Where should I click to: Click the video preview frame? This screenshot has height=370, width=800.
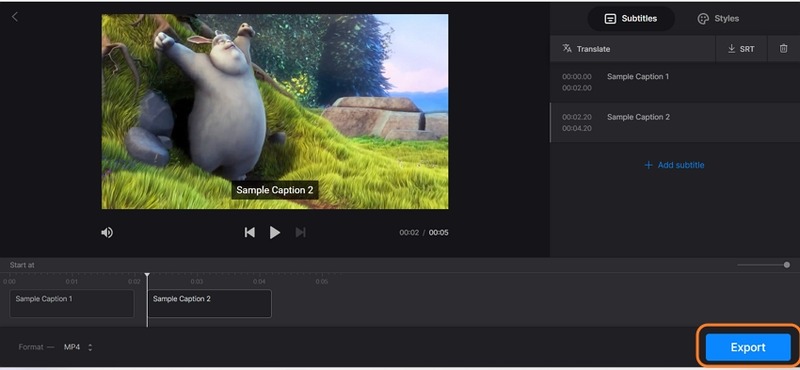coord(275,111)
